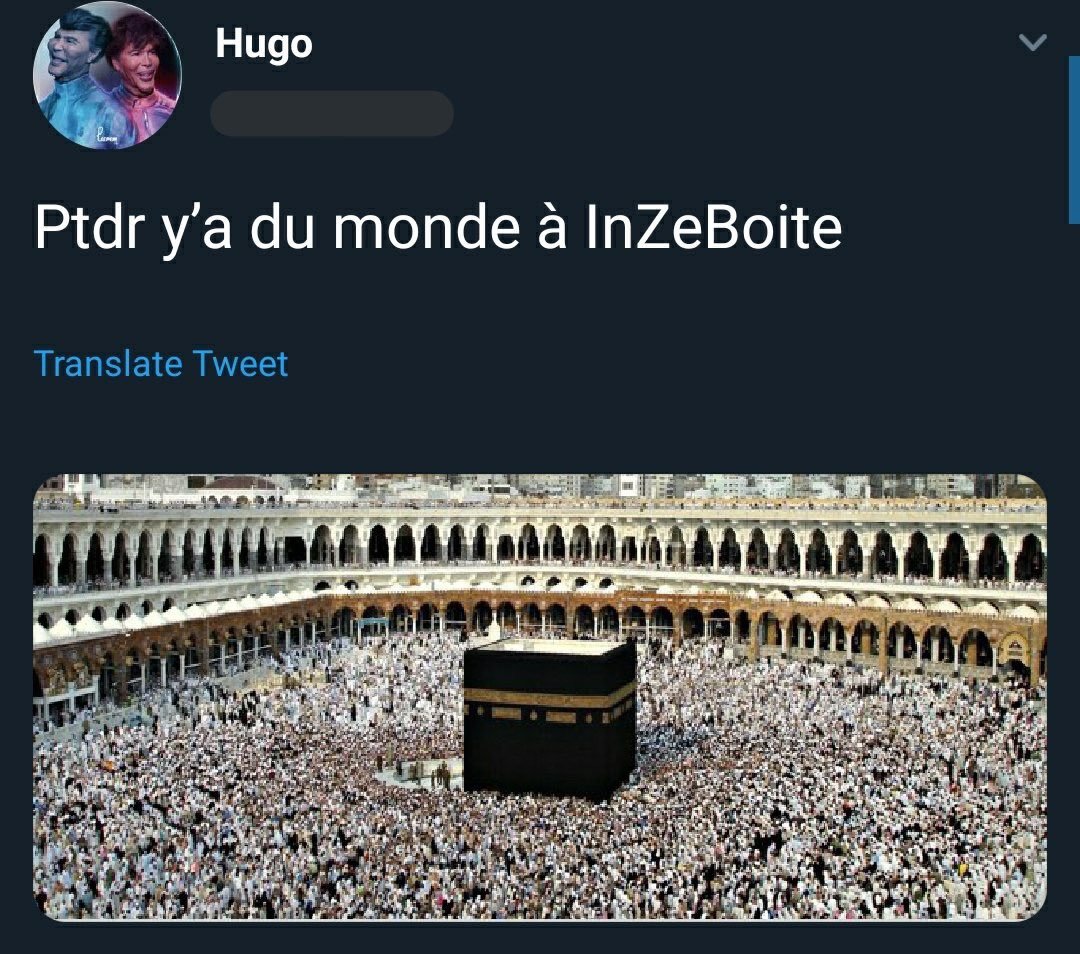Click the signature mark on avatar image
1080x954 pixels.
(x=107, y=138)
